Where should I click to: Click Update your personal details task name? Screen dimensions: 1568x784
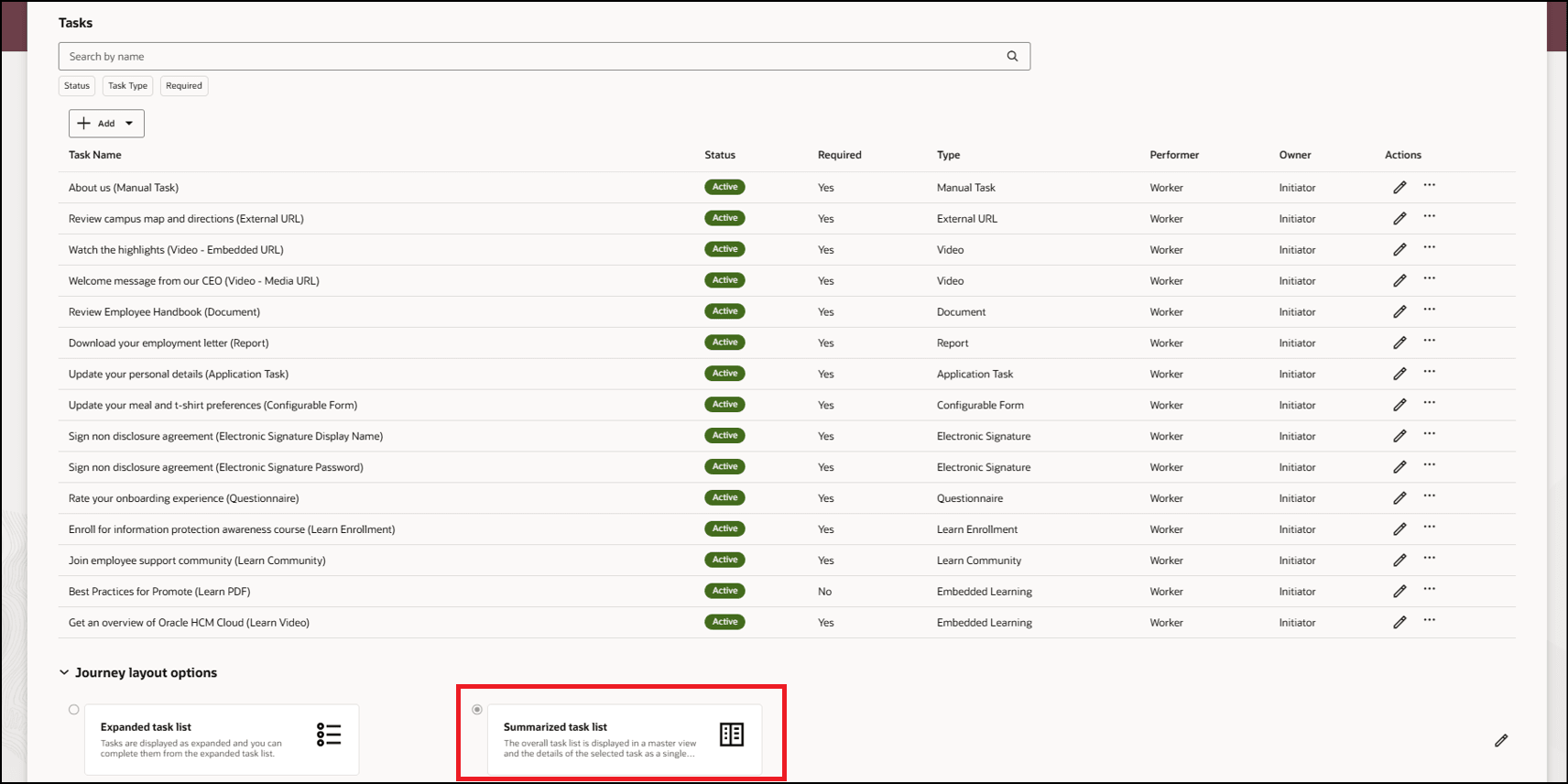click(179, 375)
